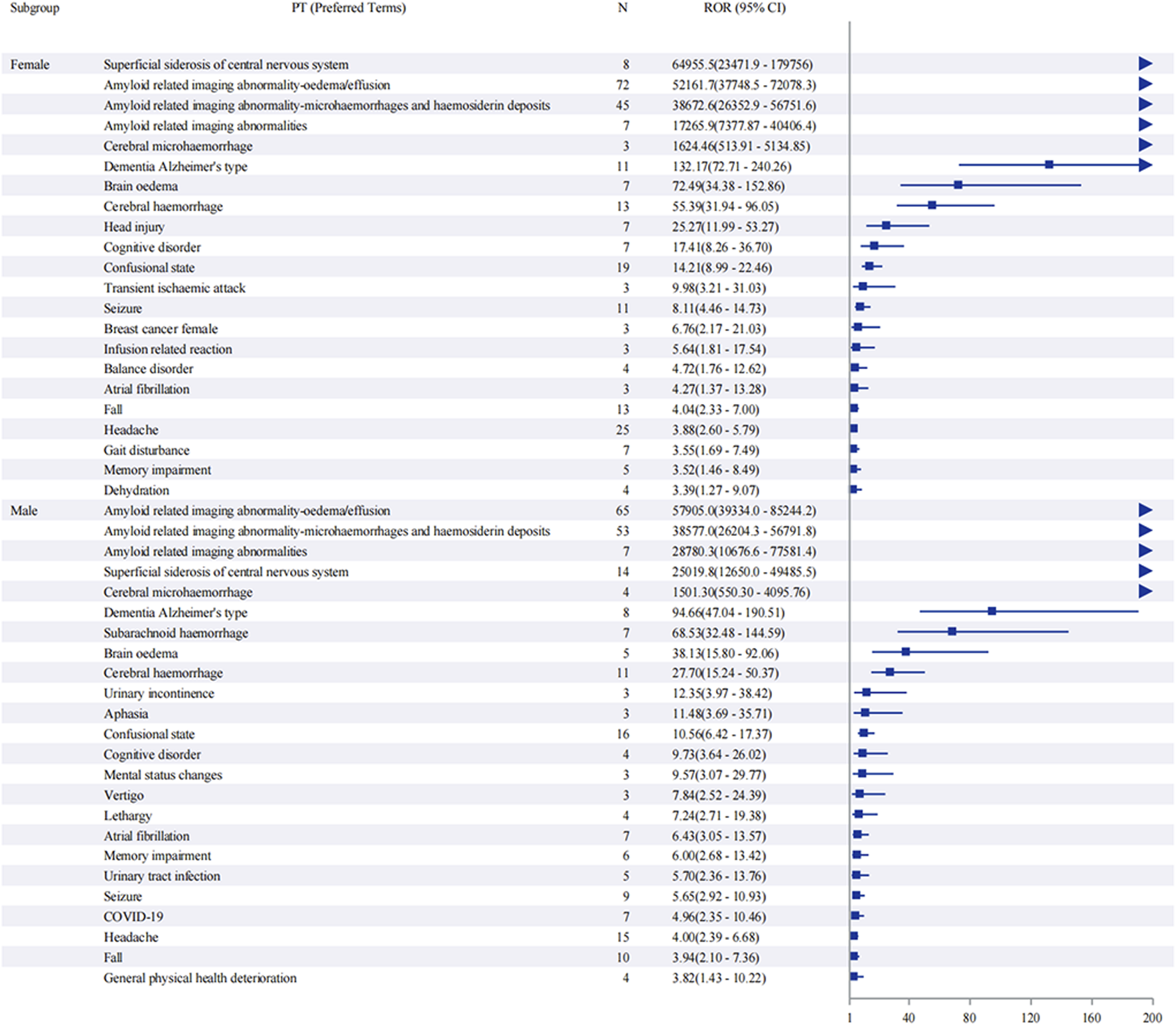The width and height of the screenshot is (1176, 1025).
Task: Select the PT (Preferred Terms) column header
Action: (348, 8)
